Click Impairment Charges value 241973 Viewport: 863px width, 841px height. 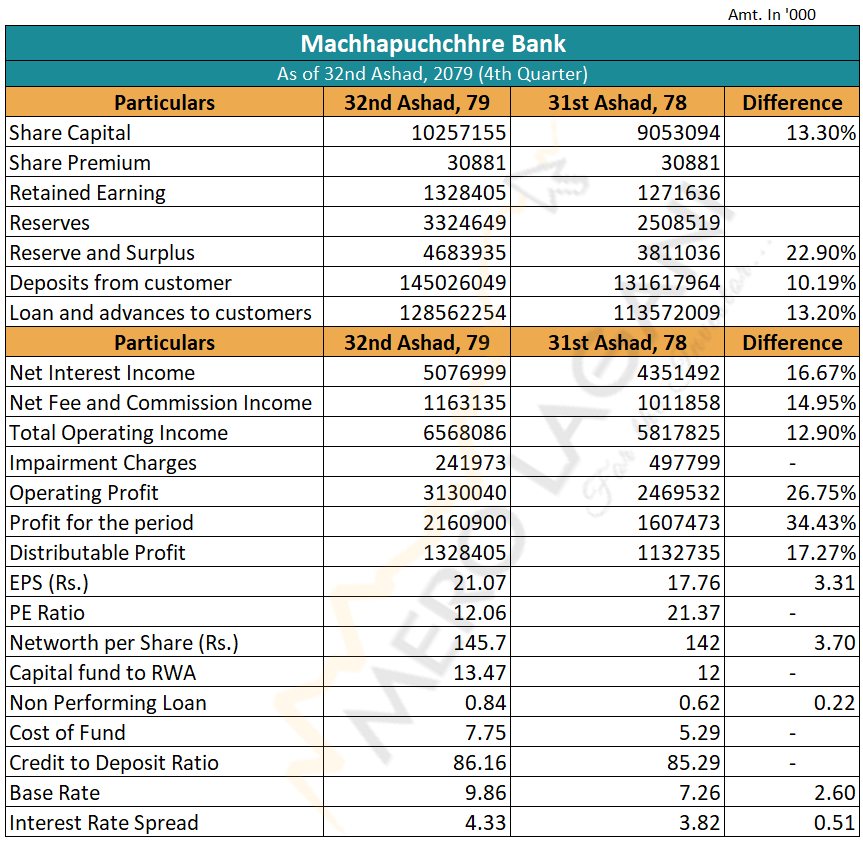[470, 463]
